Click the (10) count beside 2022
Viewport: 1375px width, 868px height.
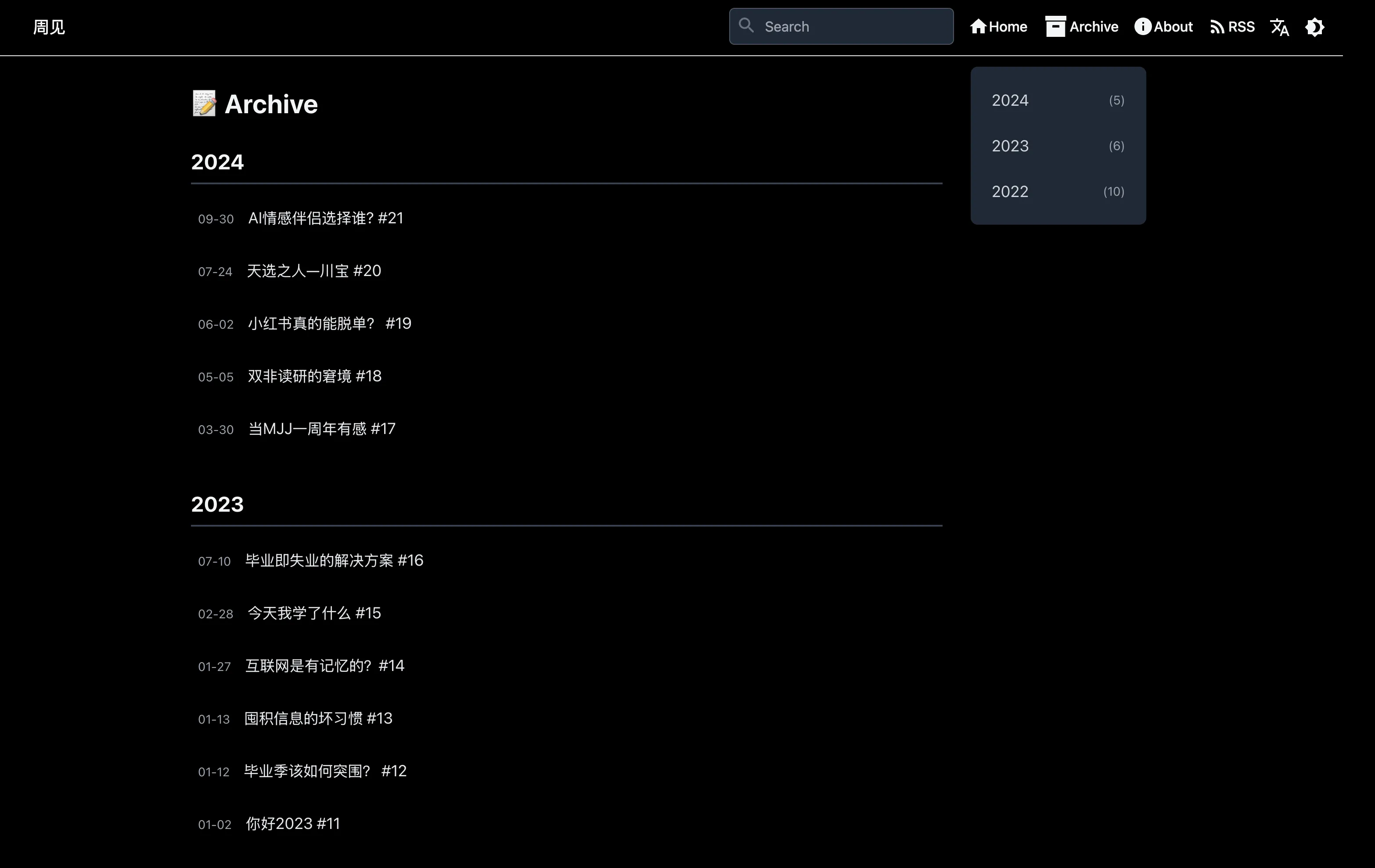pyautogui.click(x=1113, y=192)
